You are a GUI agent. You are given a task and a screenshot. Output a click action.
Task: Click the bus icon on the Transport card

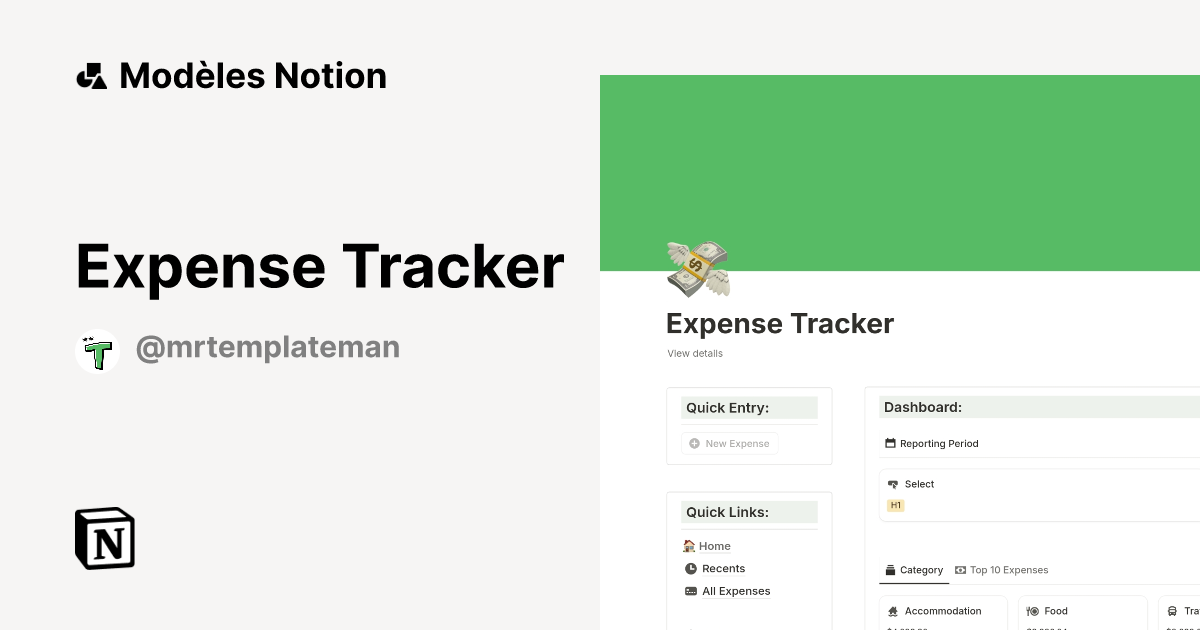1171,611
